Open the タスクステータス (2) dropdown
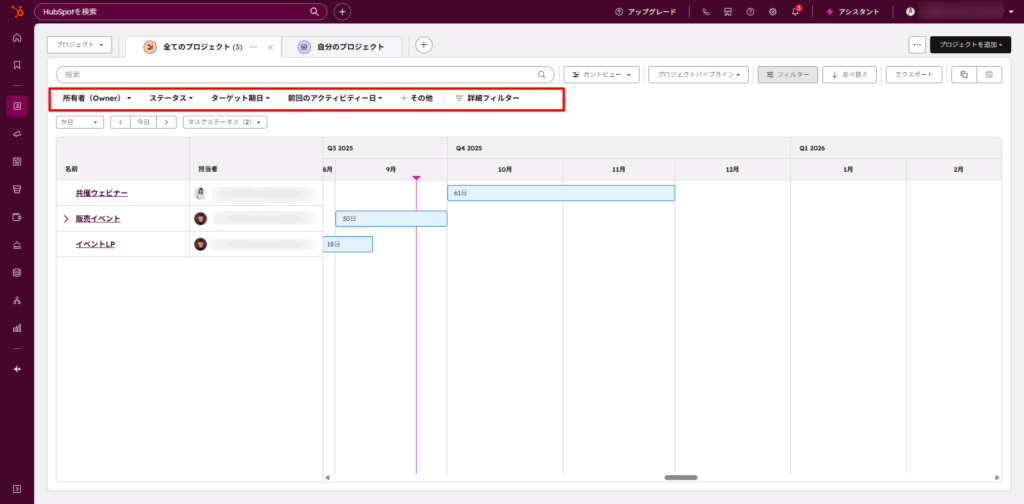This screenshot has height=504, width=1024. [x=225, y=122]
